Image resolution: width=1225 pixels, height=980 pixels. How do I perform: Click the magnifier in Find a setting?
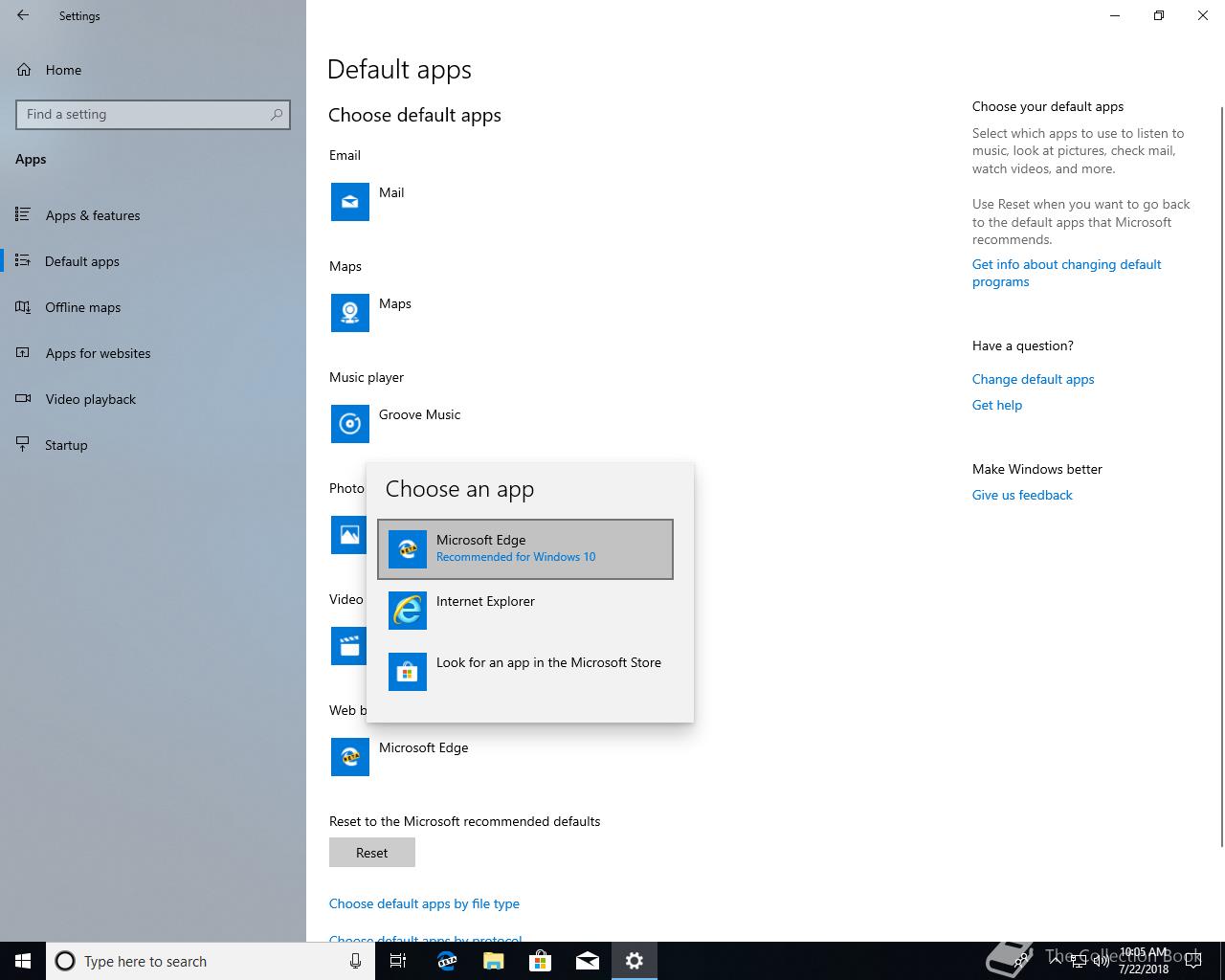[x=277, y=114]
